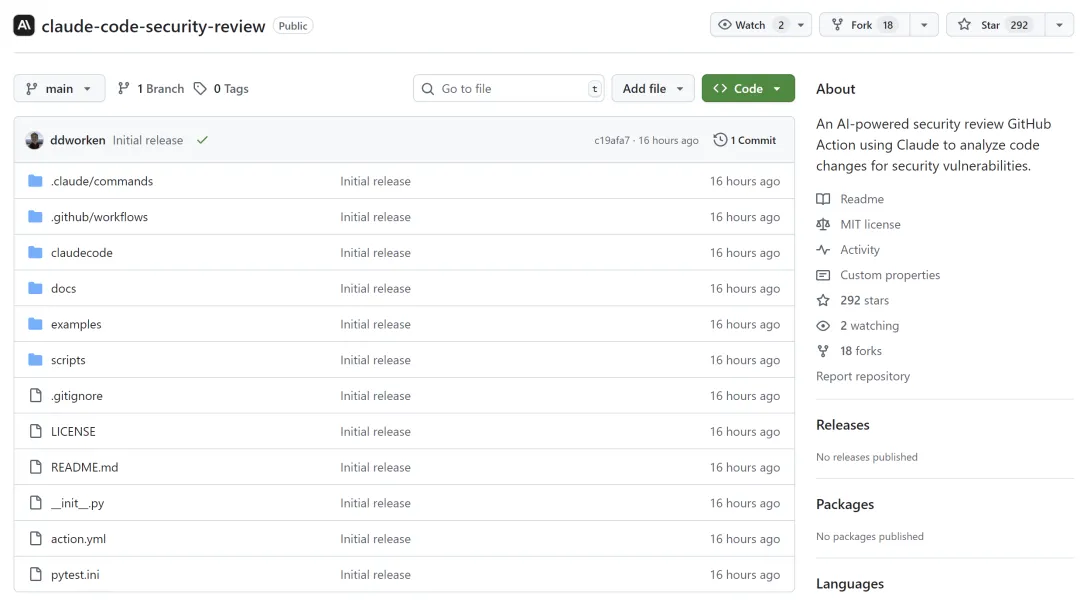The height and width of the screenshot is (602, 1080).
Task: Open the .claude/commands folder name
Action: (x=102, y=181)
